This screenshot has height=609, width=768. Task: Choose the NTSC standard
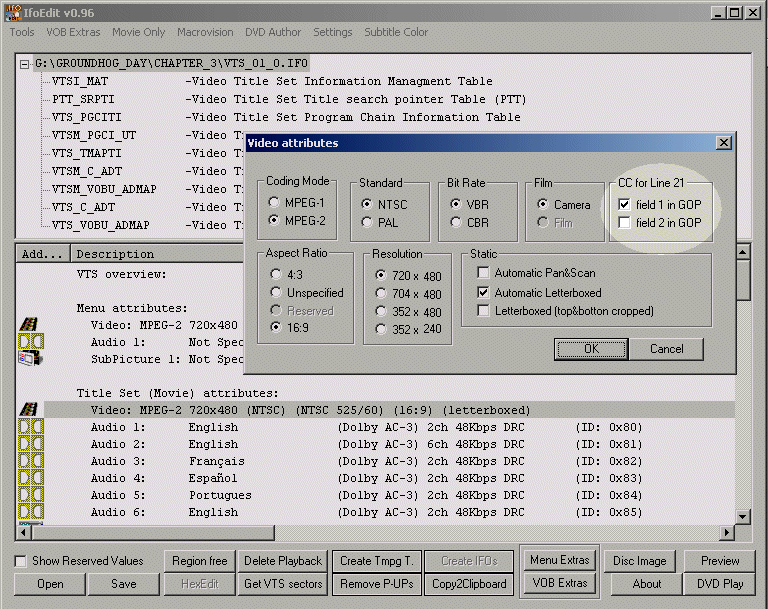pos(384,204)
